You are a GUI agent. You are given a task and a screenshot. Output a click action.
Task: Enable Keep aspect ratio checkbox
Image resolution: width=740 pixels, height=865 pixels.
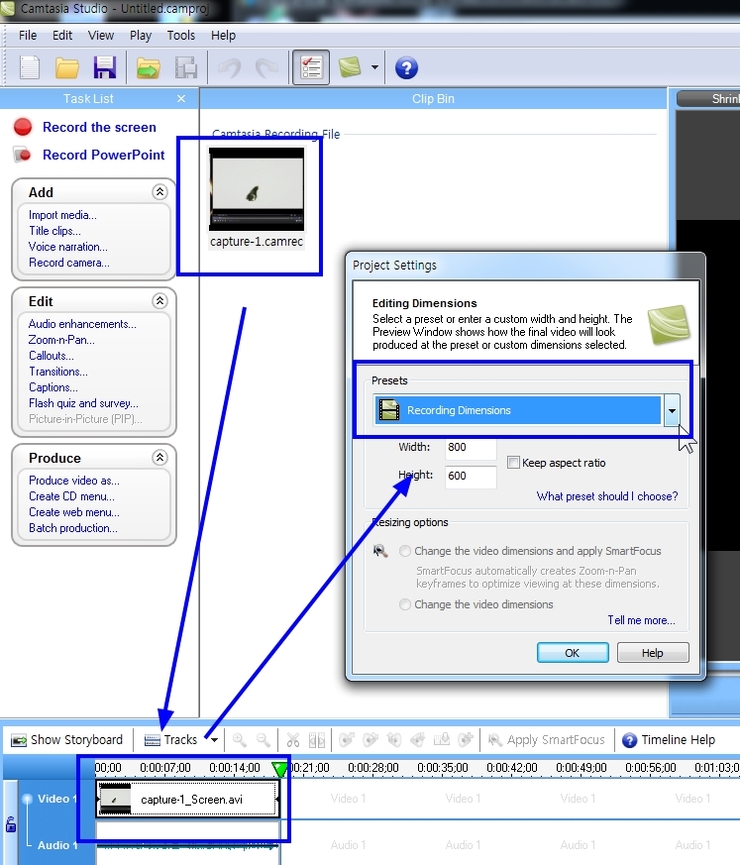tap(513, 462)
